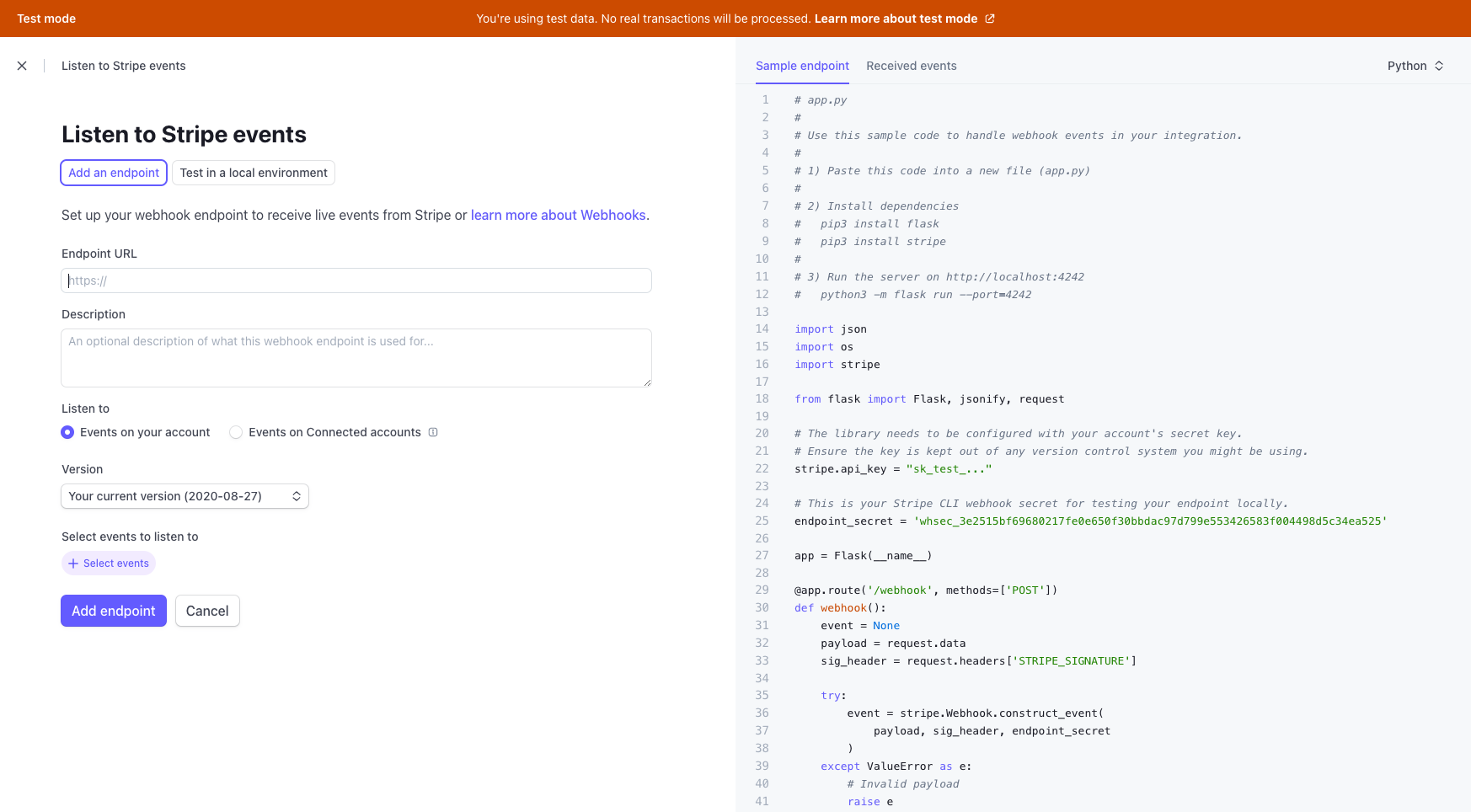
Task: Focus the Description text area
Action: (x=356, y=358)
